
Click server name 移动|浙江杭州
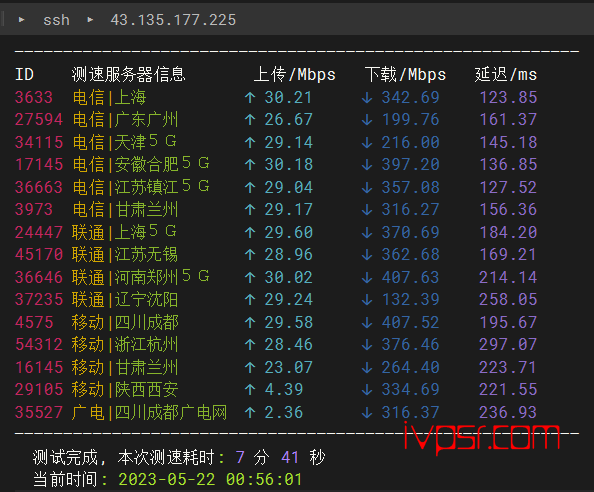pyautogui.click(x=125, y=345)
